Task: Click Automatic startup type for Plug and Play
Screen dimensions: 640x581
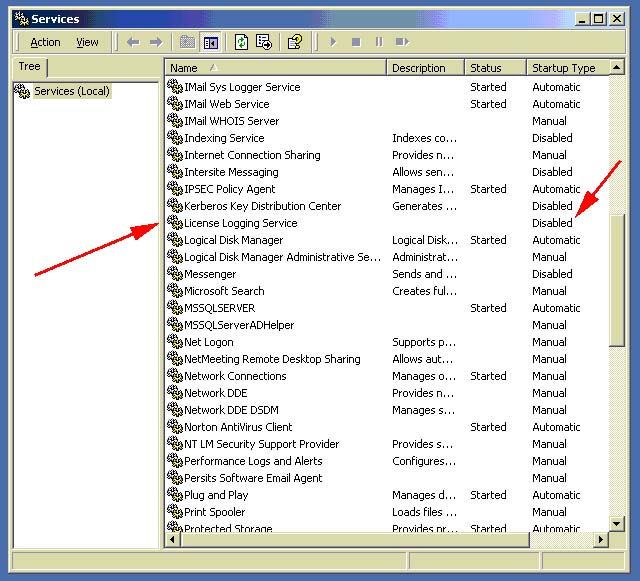Action: click(x=556, y=495)
